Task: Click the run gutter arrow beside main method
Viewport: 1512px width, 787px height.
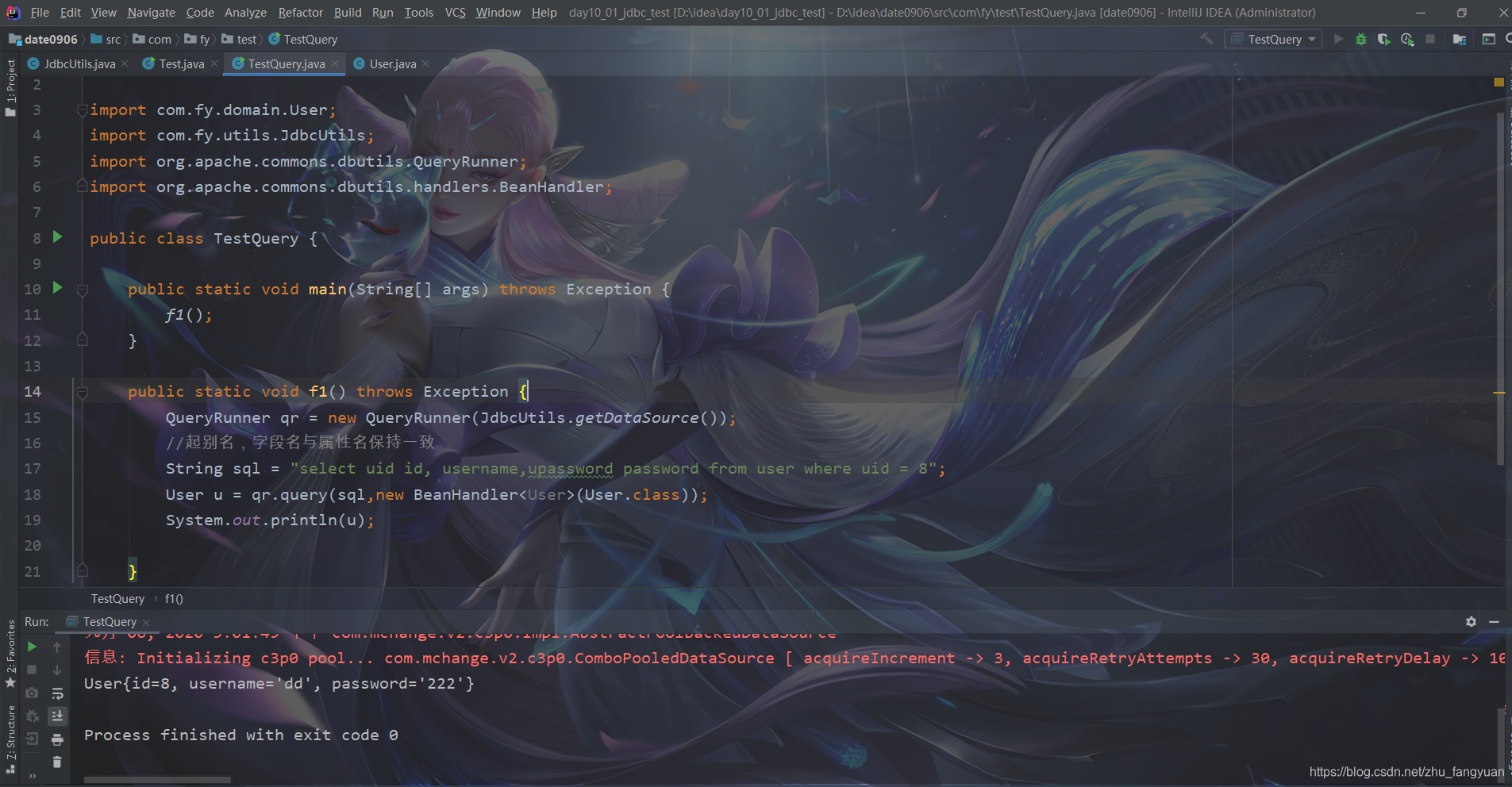Action: (x=57, y=287)
